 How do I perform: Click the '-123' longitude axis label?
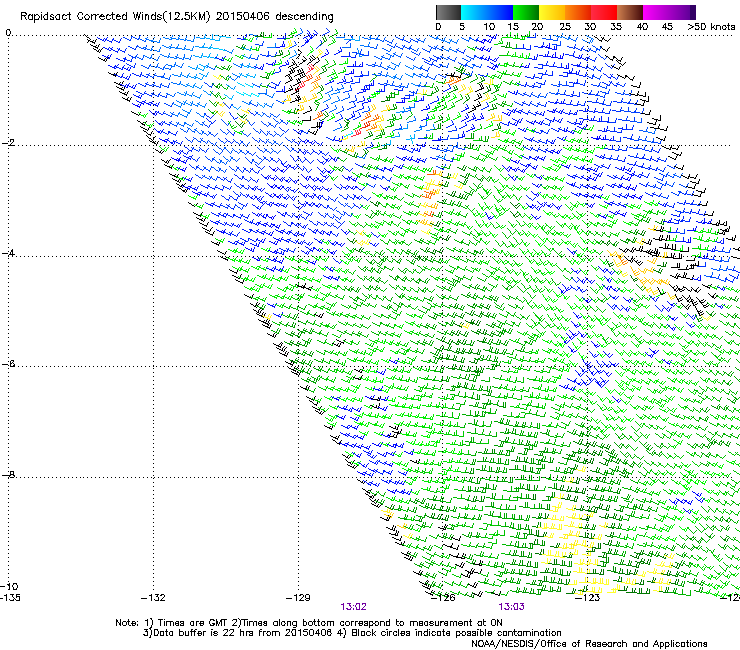click(x=588, y=598)
